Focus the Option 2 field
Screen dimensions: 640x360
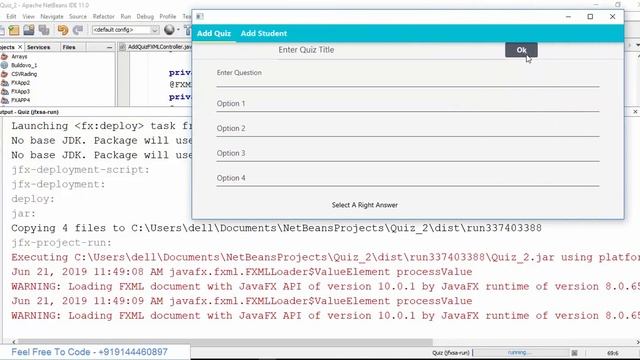[x=408, y=129]
